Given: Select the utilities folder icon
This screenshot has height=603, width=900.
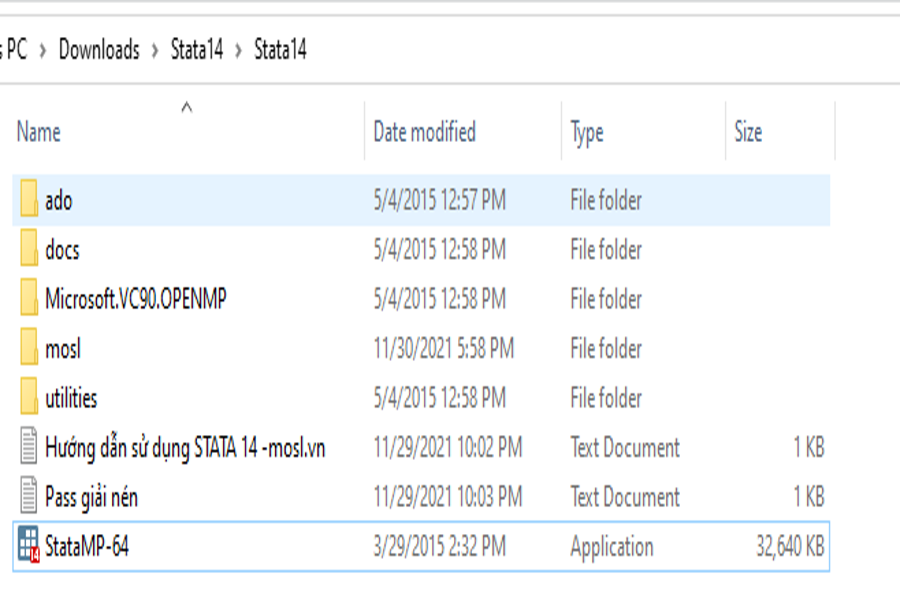Looking at the screenshot, I should [x=29, y=396].
